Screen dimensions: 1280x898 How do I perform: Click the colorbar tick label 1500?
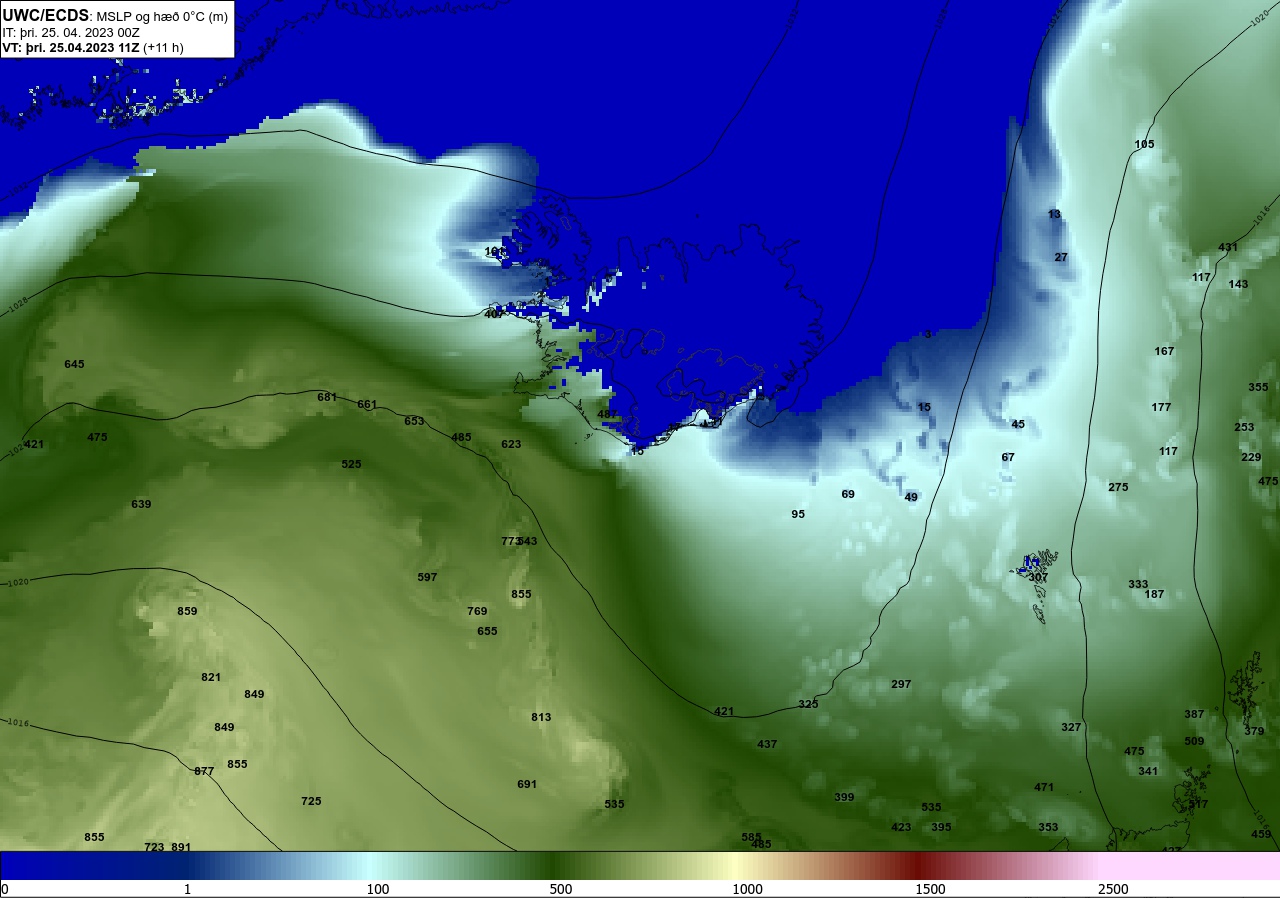(930, 889)
